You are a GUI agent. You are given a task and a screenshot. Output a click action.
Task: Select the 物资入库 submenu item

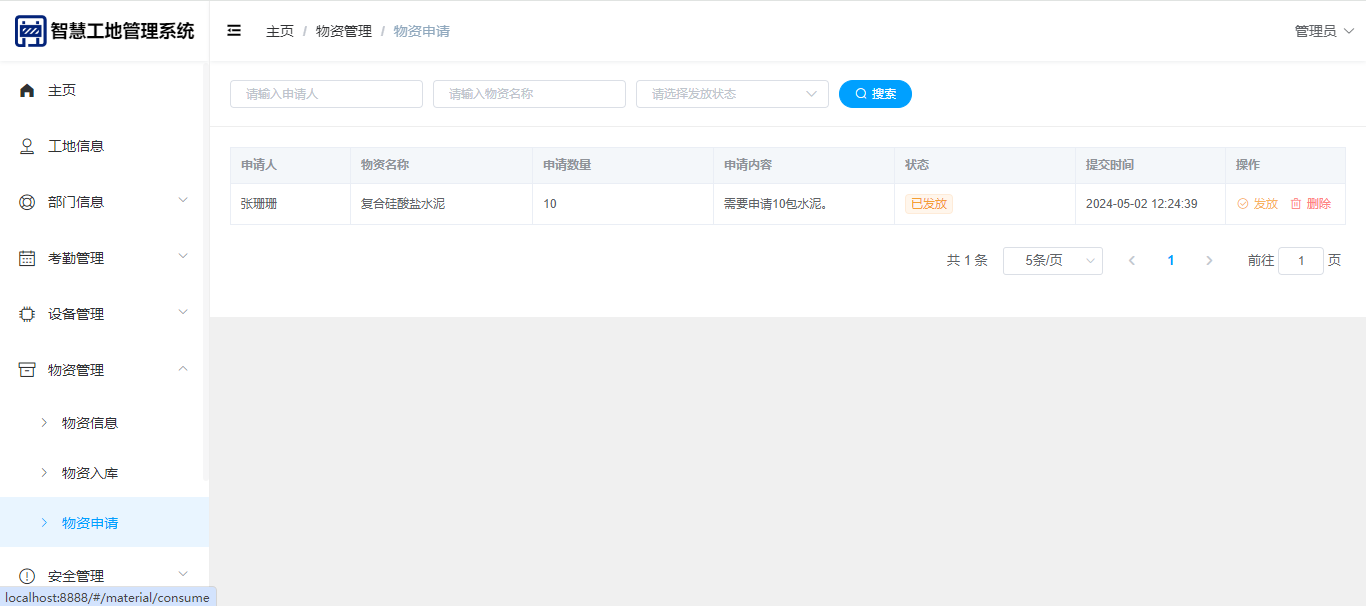click(x=90, y=473)
